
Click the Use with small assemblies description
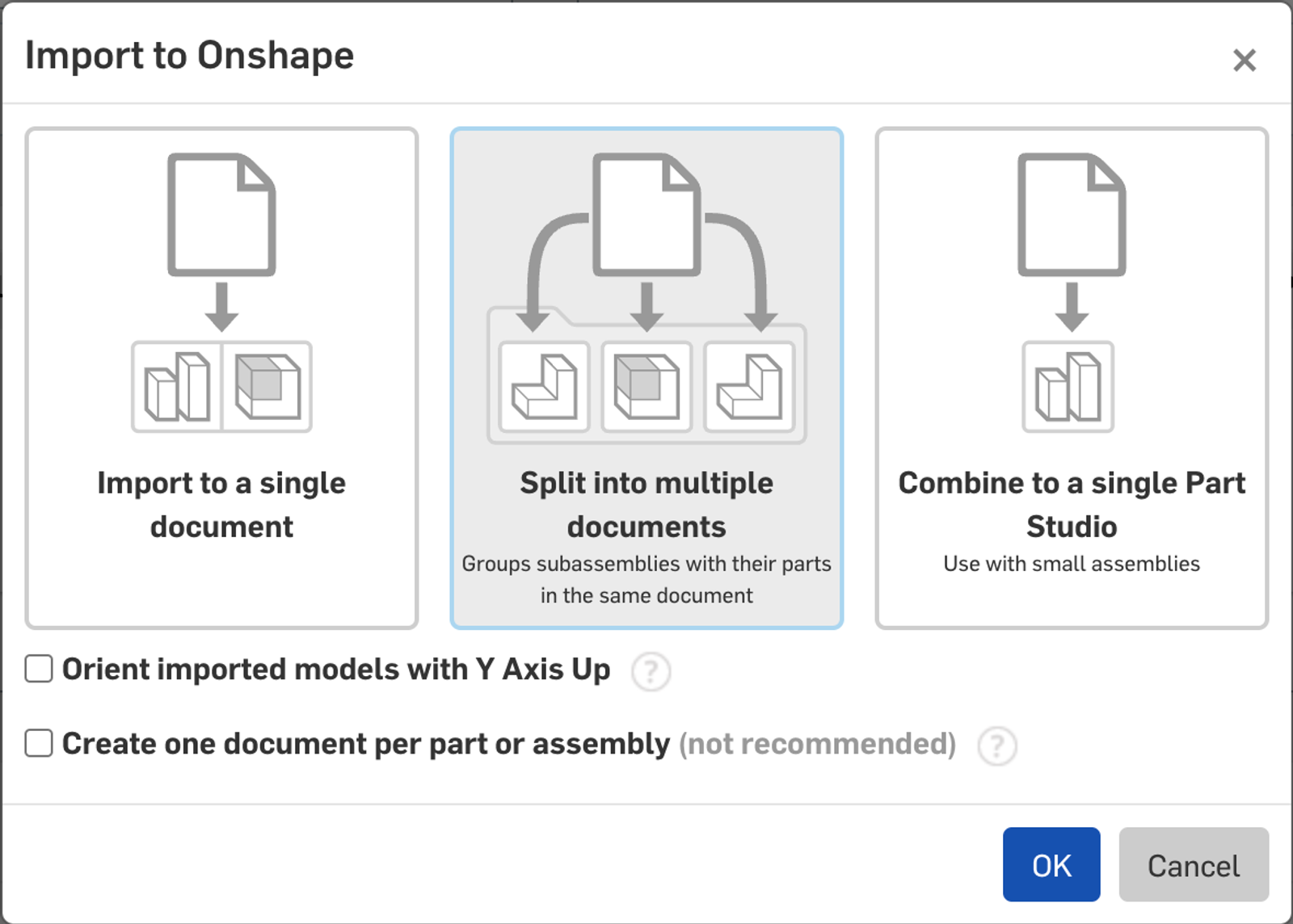click(x=1072, y=564)
